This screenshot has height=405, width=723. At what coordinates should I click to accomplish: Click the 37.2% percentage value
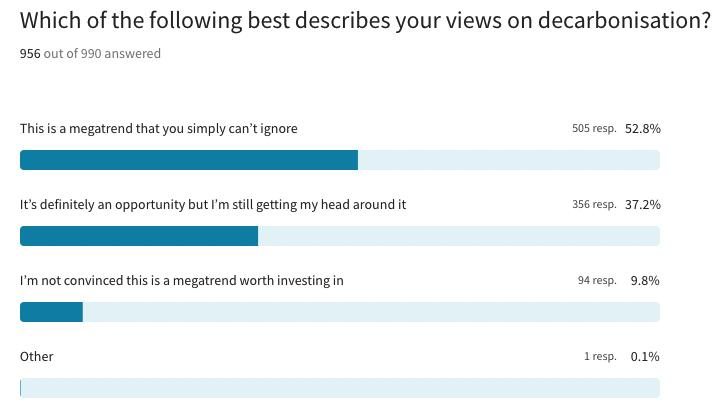tap(643, 205)
